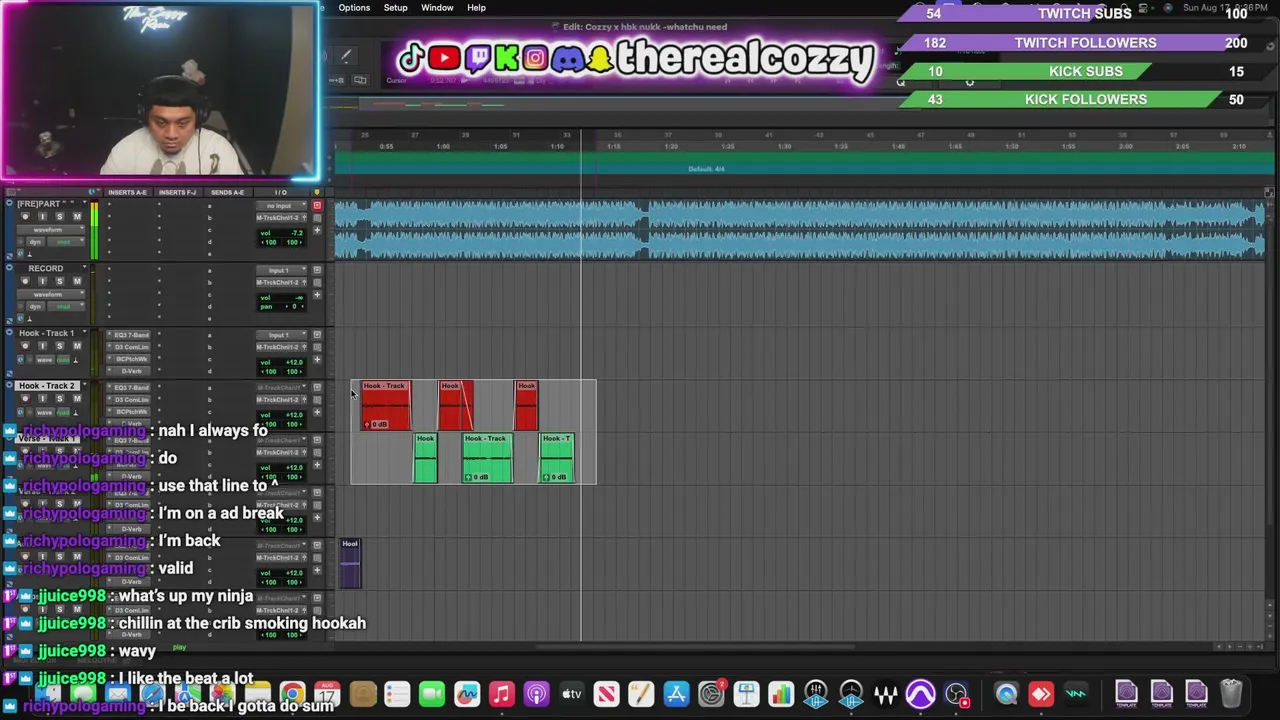
Task: Open Numbers from the dock
Action: point(781,693)
